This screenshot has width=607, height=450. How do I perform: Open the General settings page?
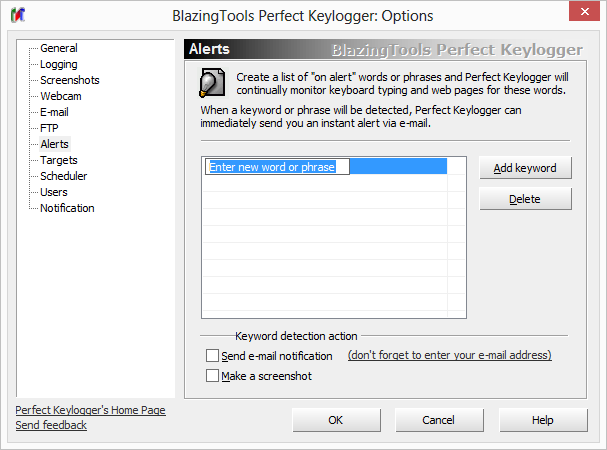pos(58,48)
